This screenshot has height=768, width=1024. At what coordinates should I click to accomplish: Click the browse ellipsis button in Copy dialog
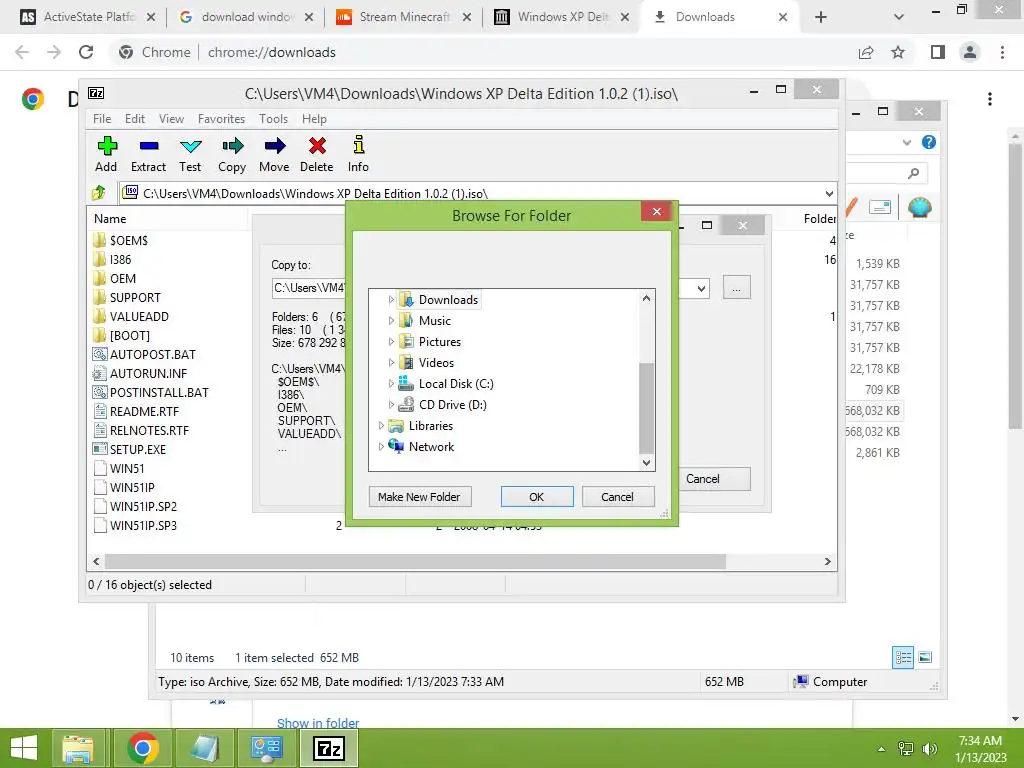[x=737, y=288]
